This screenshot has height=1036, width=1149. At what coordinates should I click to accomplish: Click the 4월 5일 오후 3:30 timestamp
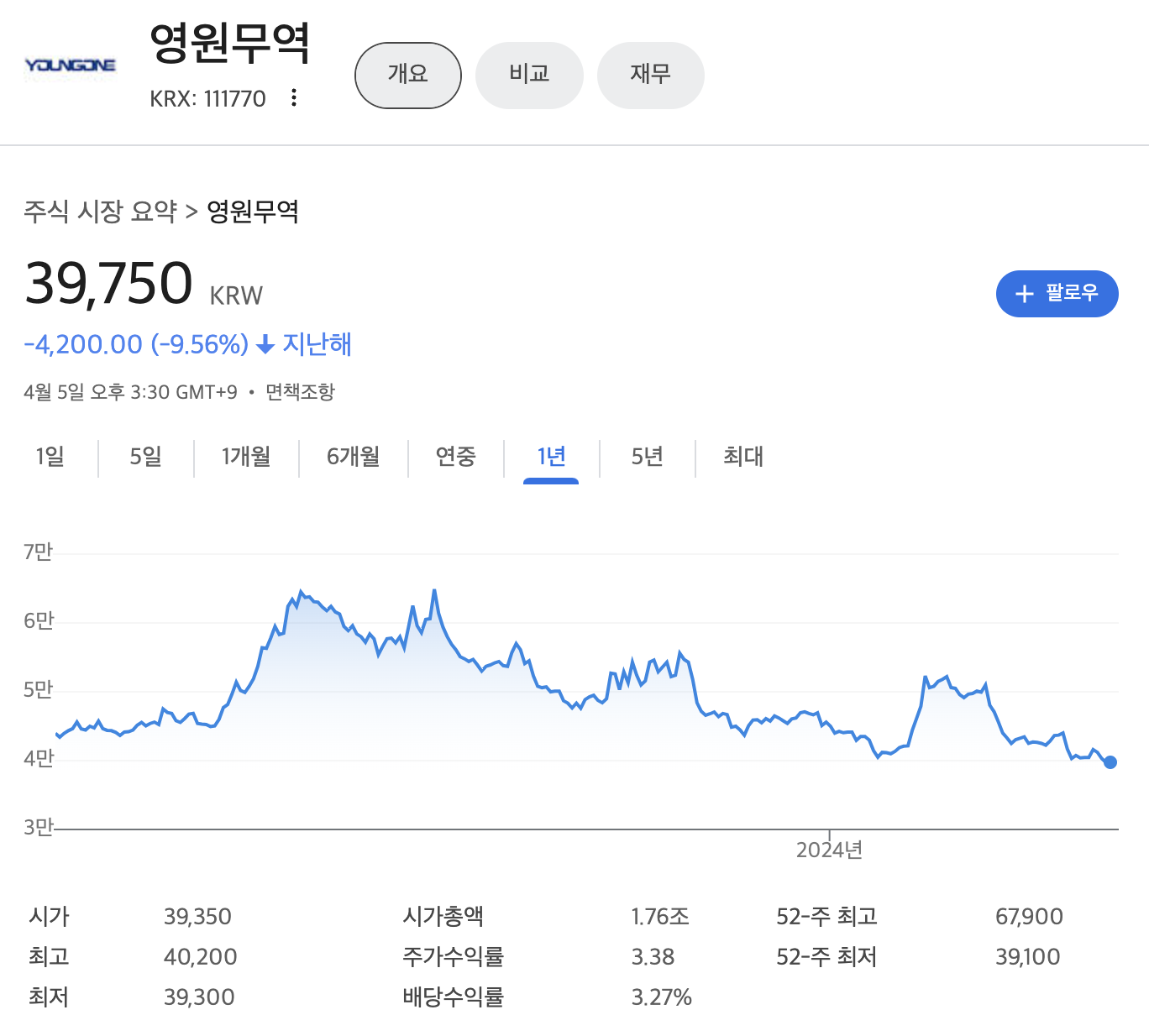130,392
